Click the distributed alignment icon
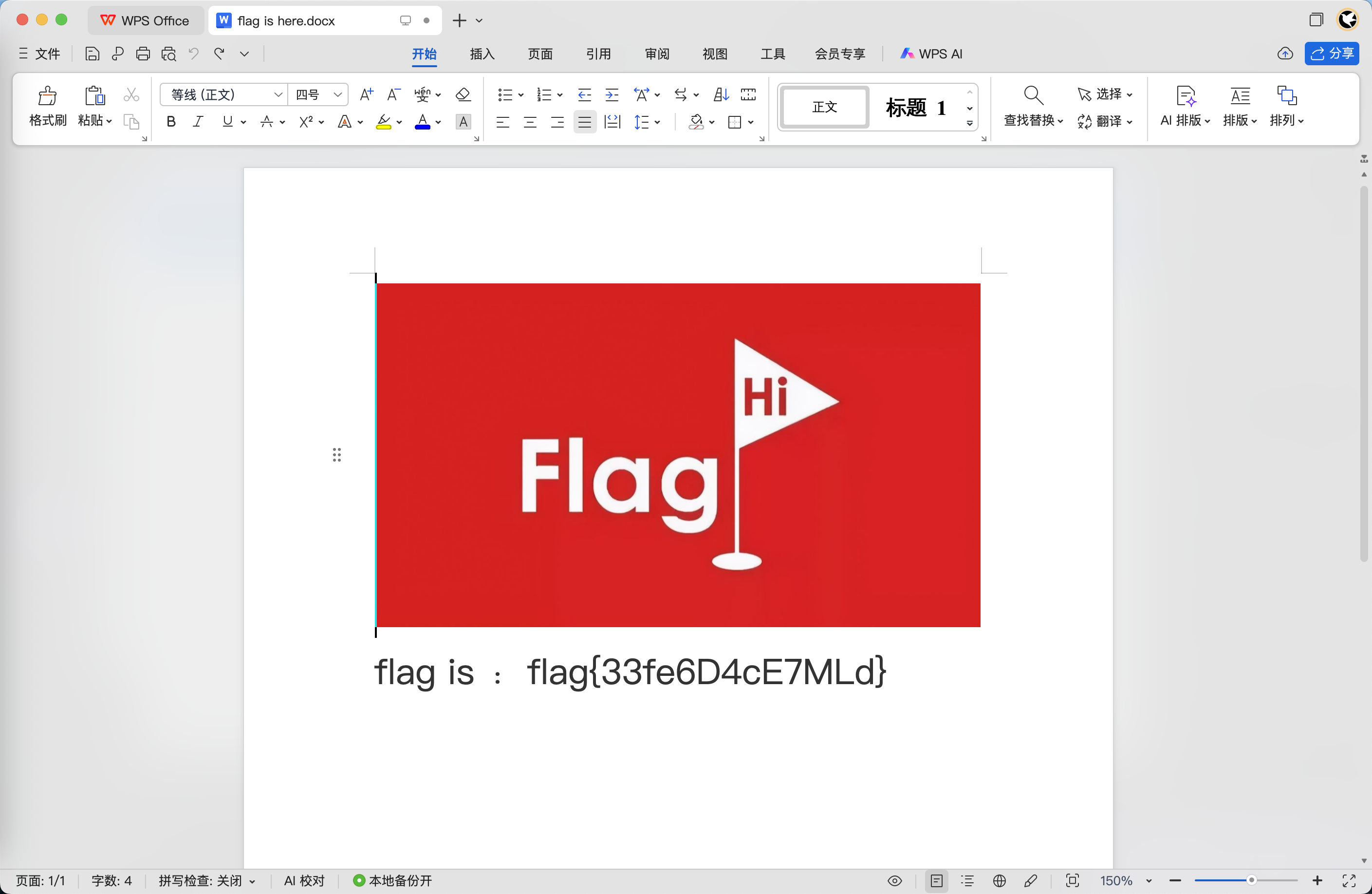 612,122
